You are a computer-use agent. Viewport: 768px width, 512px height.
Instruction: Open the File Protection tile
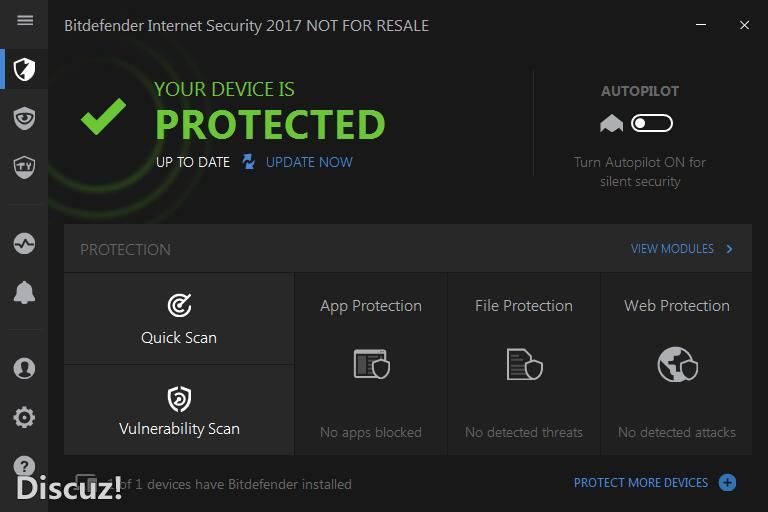click(x=524, y=364)
